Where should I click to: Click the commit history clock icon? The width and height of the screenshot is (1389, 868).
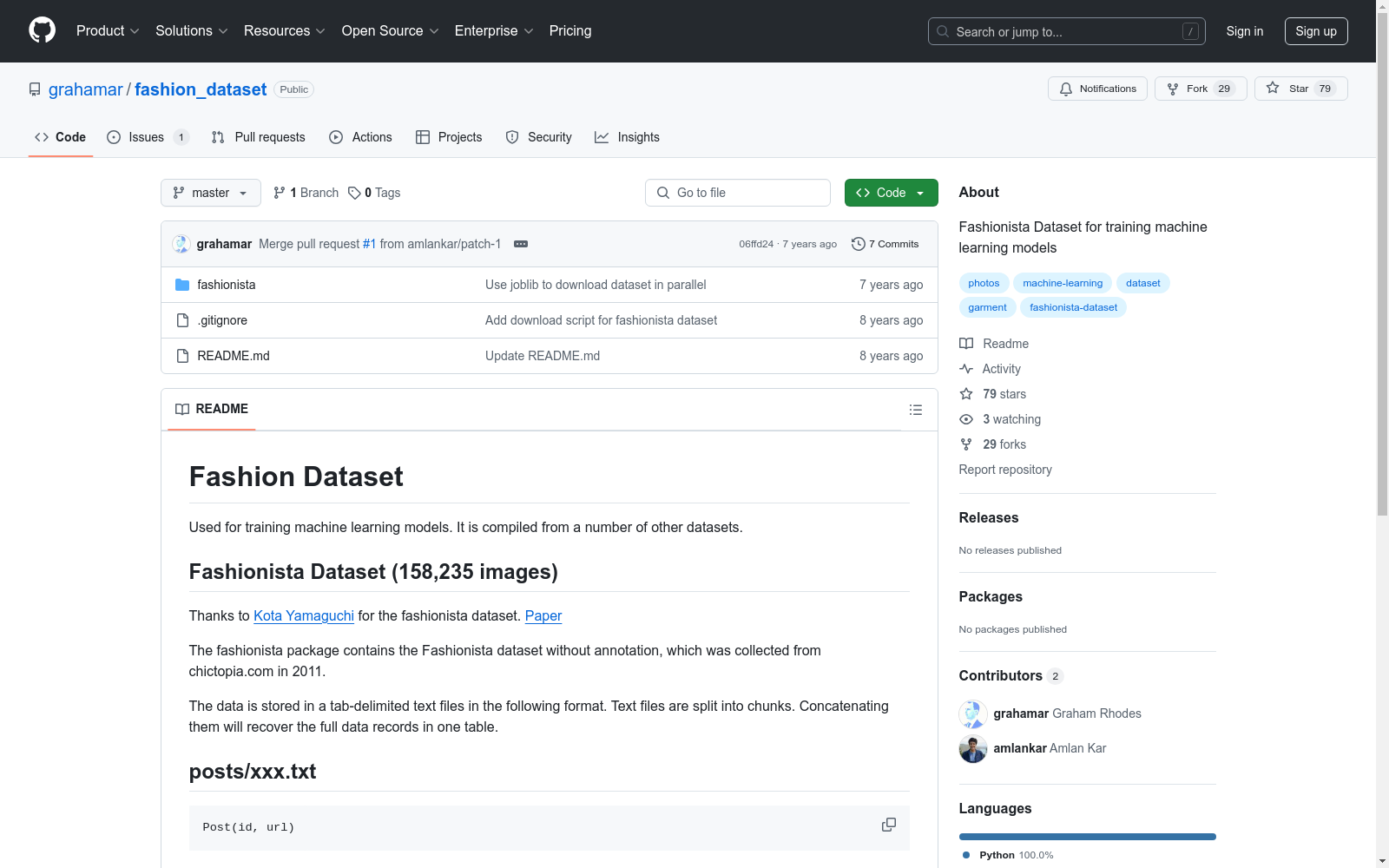(x=858, y=244)
